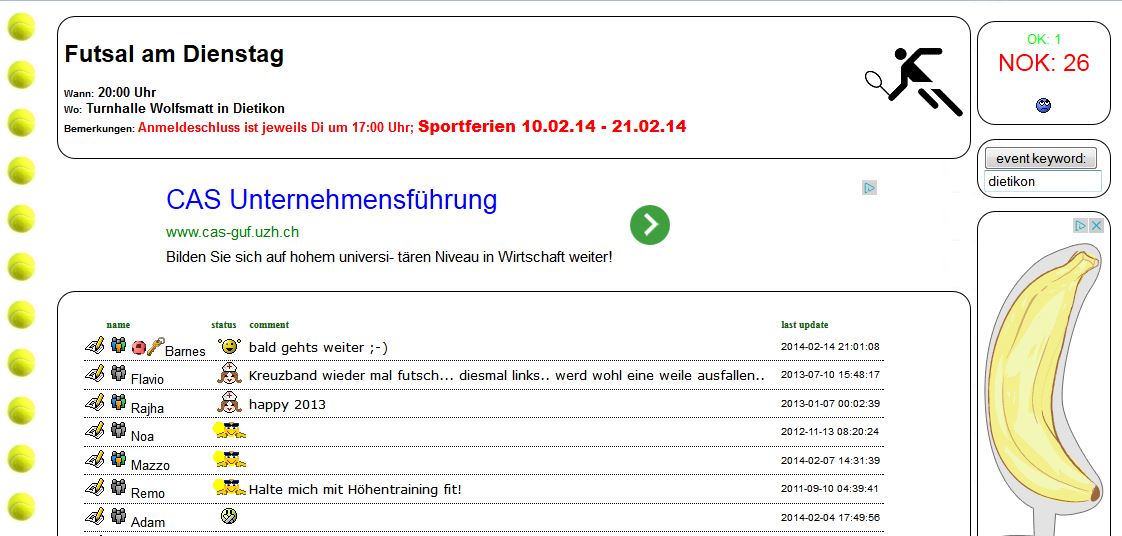Click the edit pencil icon in Adam row
Screen dimensions: 1122x536
[94, 515]
